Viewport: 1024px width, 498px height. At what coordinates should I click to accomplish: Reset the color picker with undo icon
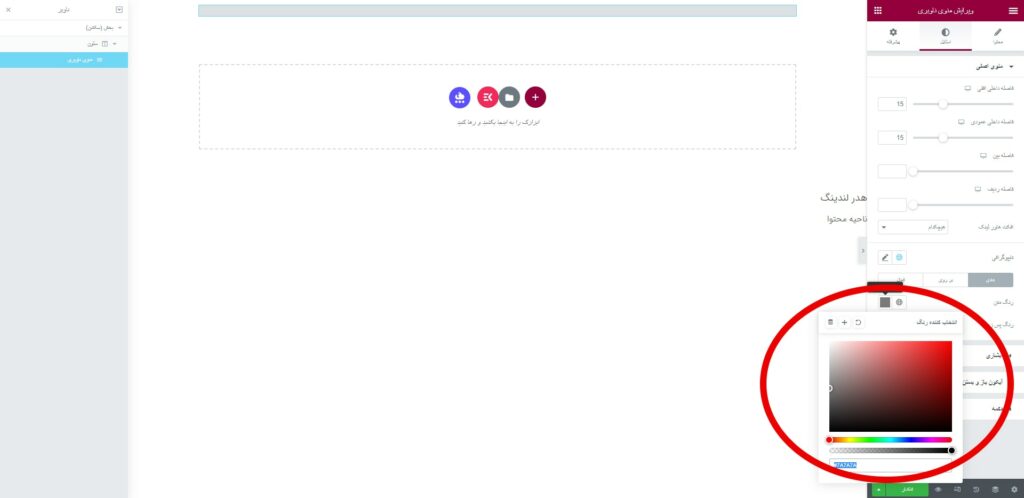[x=858, y=322]
